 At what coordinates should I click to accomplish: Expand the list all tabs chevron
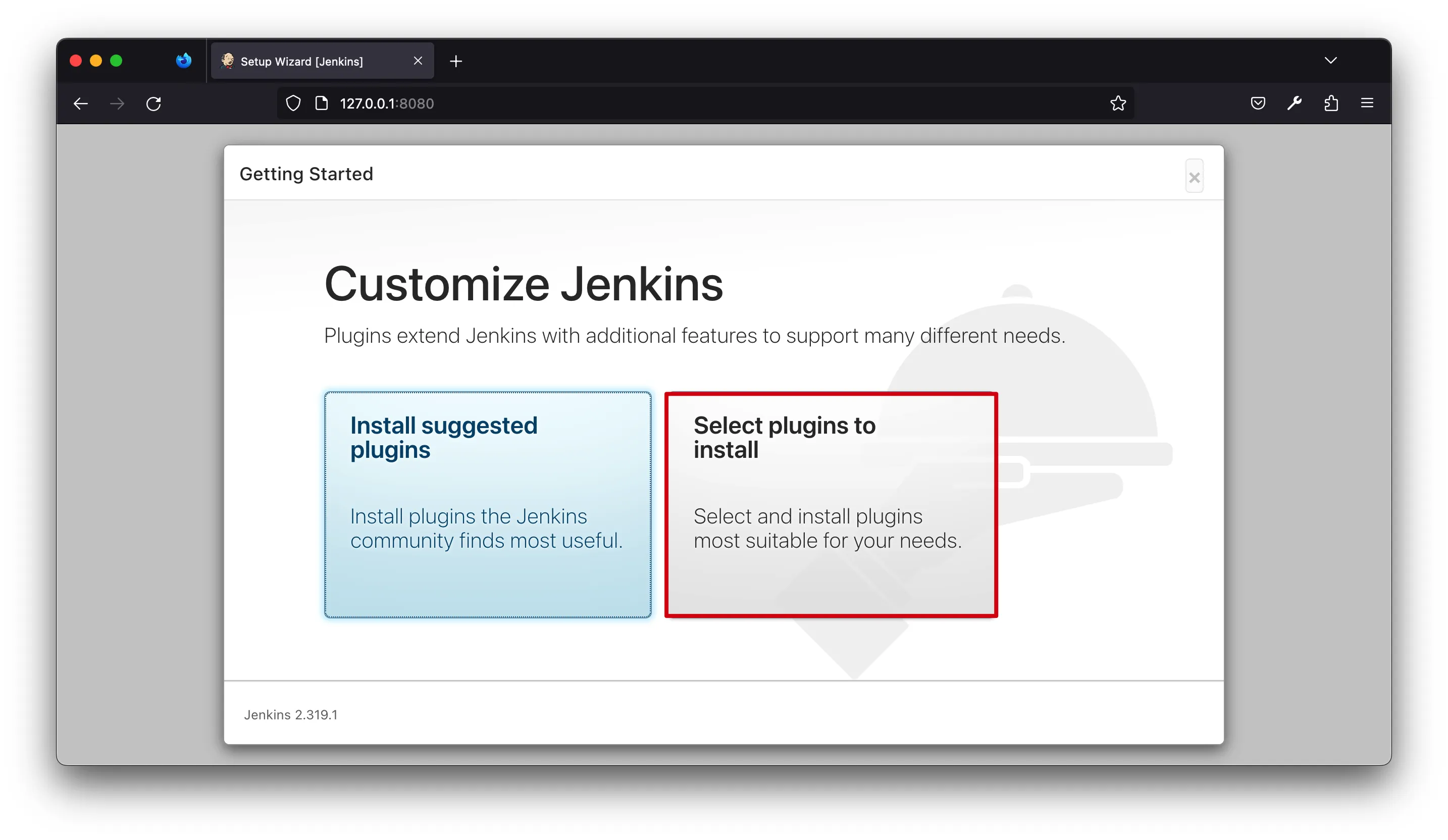coord(1330,61)
